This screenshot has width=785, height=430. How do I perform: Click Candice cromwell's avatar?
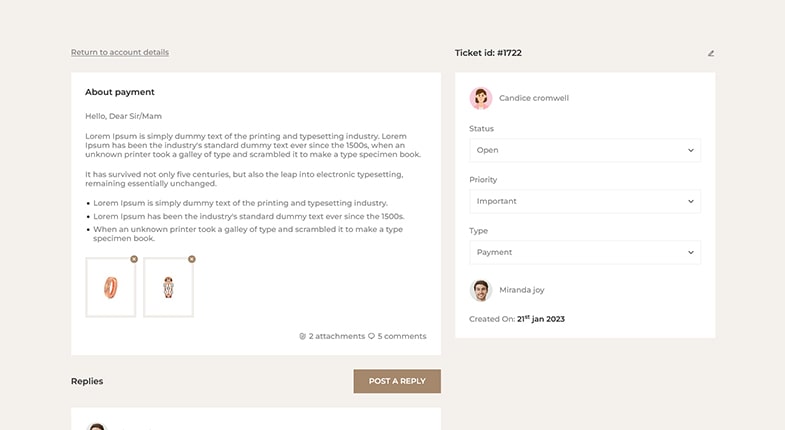481,98
